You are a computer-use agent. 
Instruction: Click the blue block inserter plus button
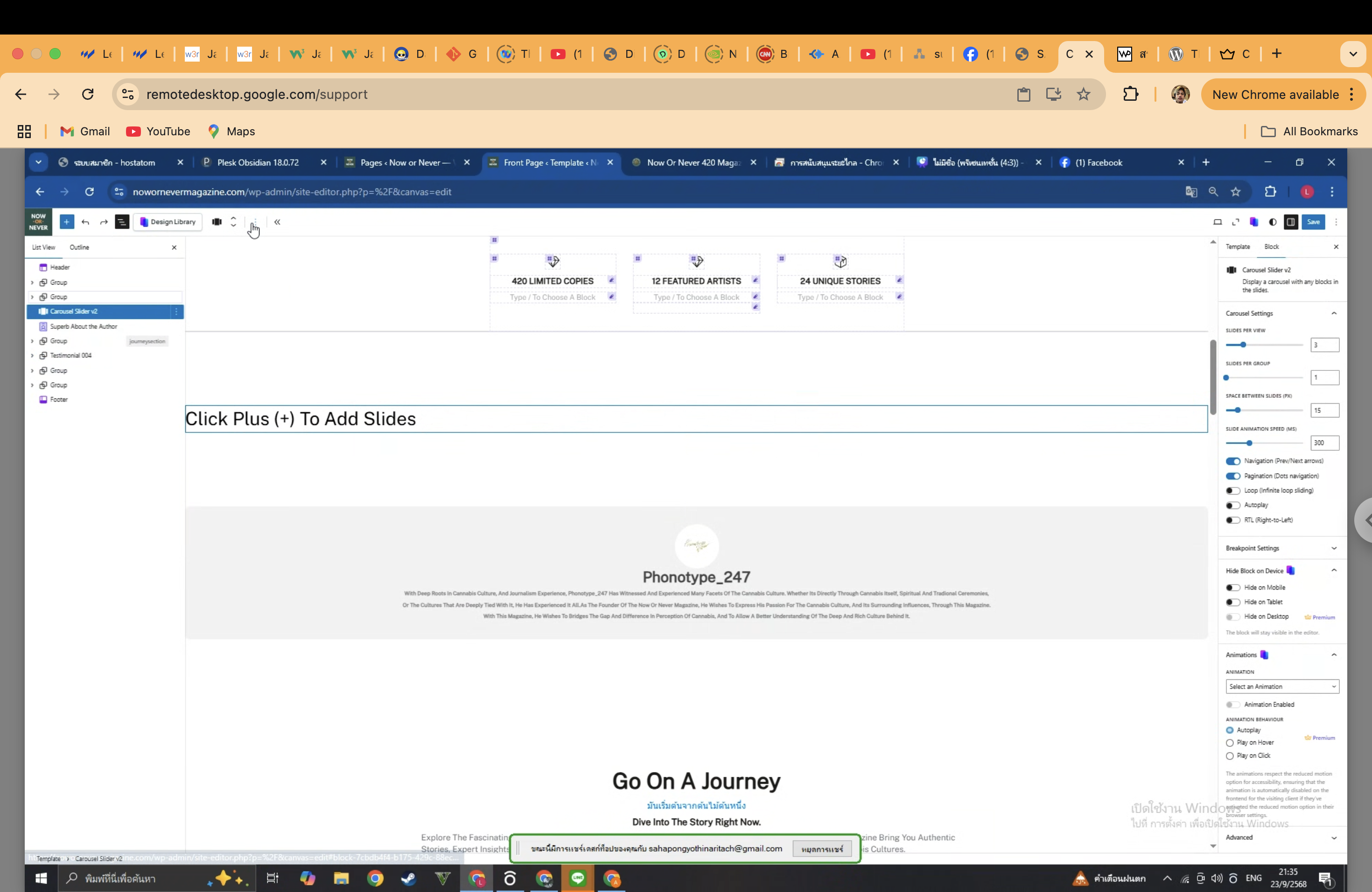(67, 222)
